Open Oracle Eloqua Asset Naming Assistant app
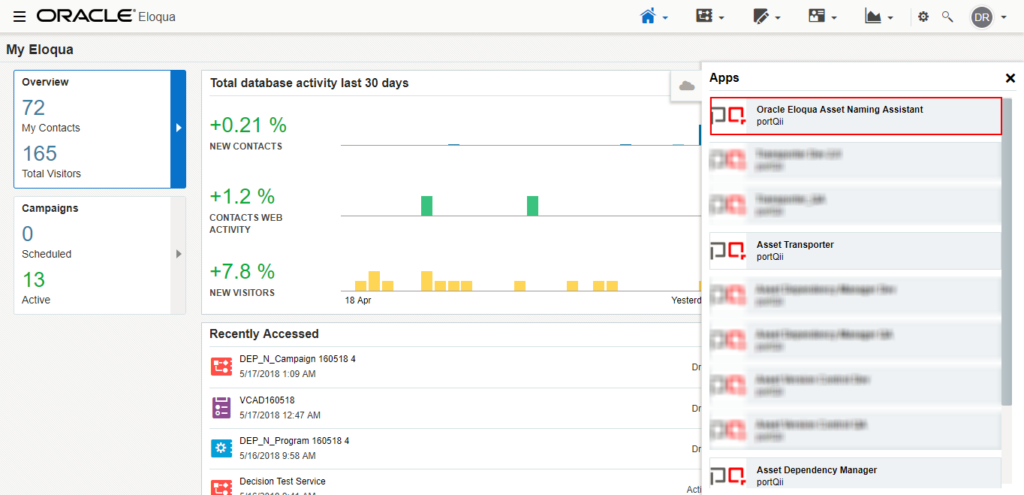 coord(856,116)
